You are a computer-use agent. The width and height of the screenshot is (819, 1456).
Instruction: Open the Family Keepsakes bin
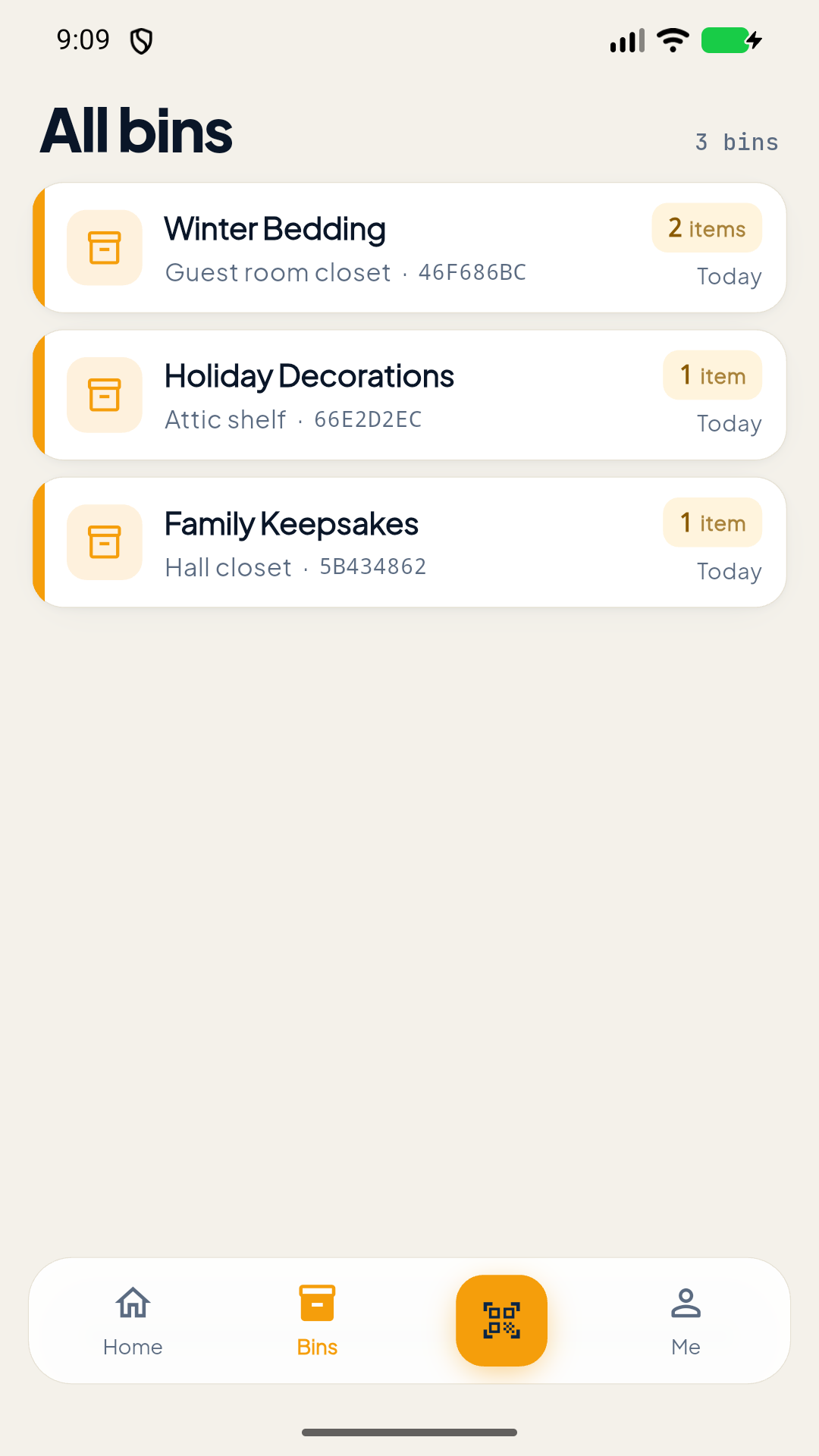click(409, 542)
